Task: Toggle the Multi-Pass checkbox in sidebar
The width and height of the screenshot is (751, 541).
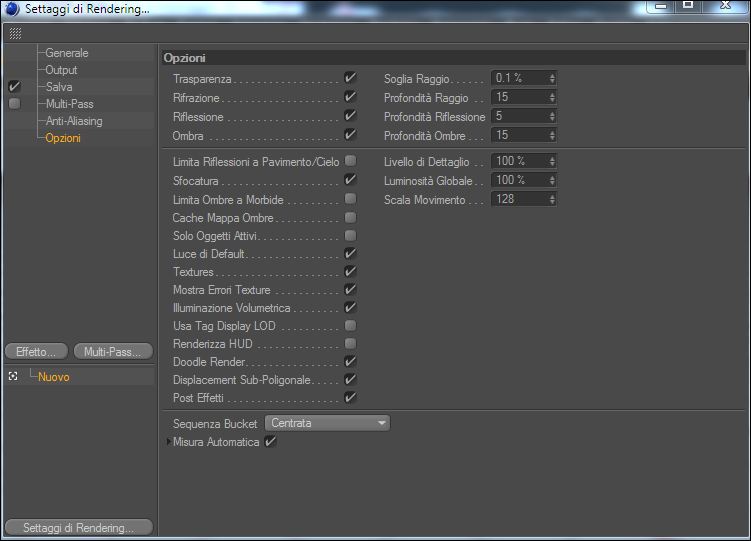Action: coord(14,103)
